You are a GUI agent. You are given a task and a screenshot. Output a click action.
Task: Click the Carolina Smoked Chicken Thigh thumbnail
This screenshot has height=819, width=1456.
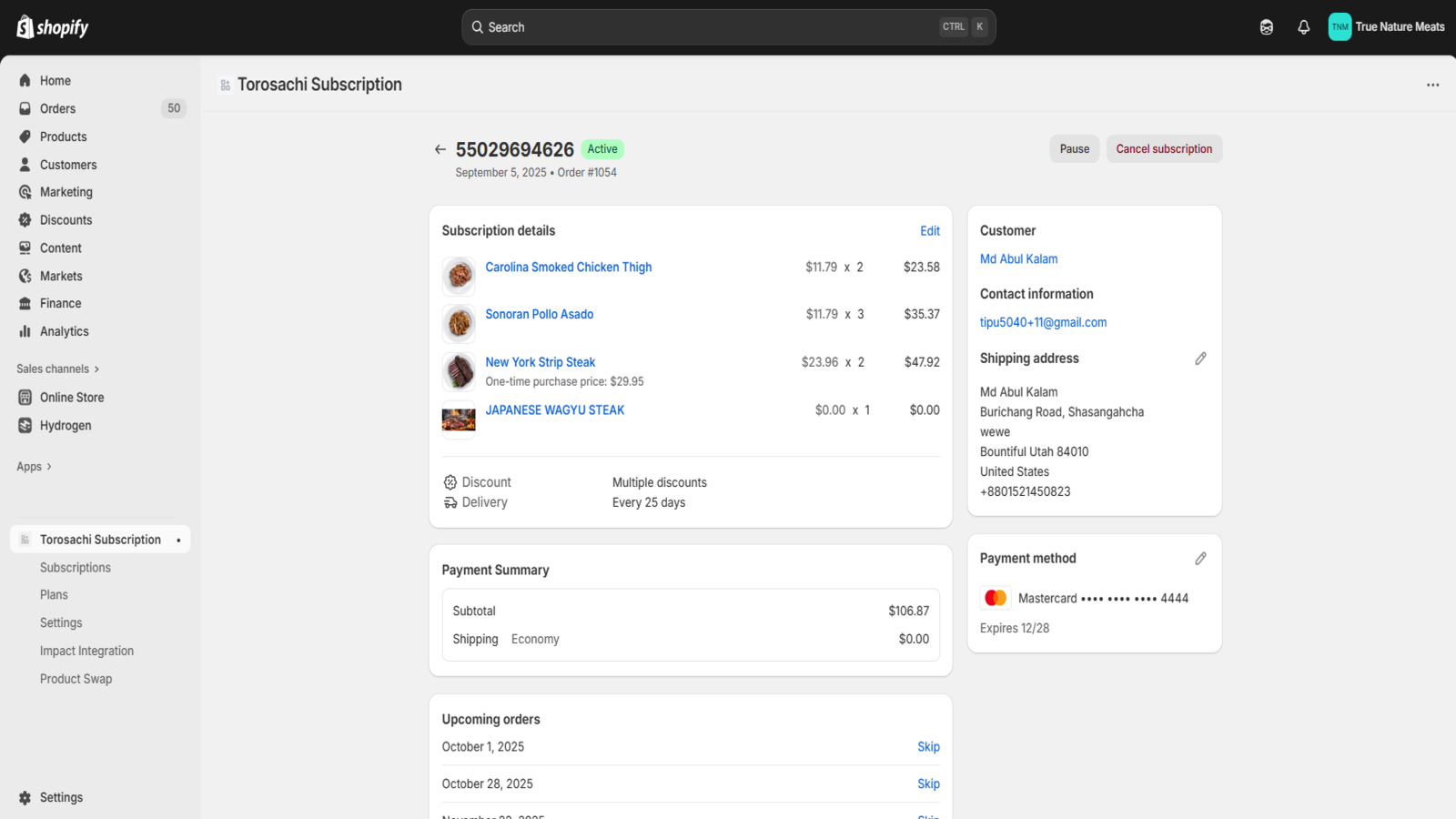click(459, 276)
